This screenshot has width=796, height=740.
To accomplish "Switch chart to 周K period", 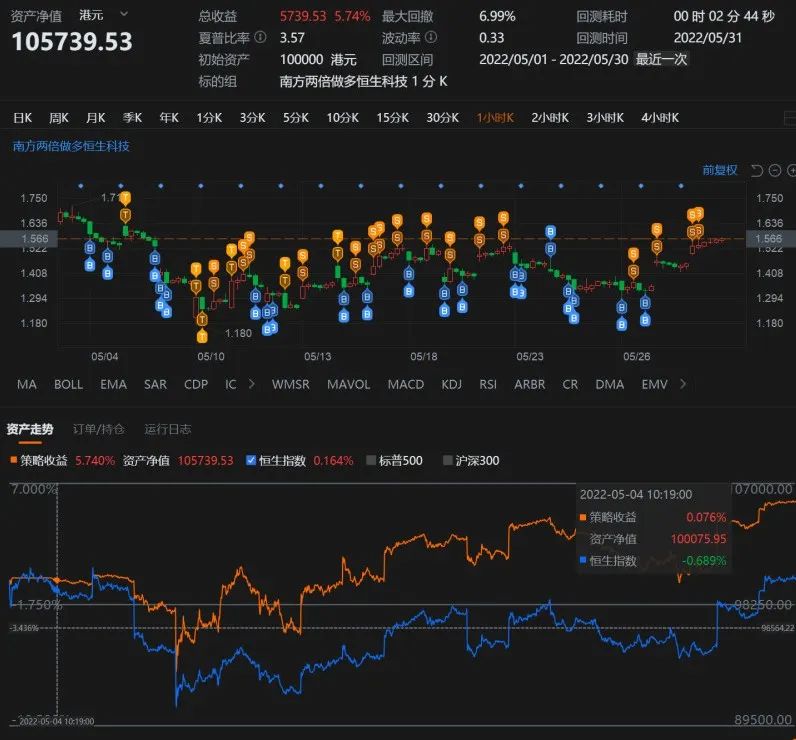I will click(x=59, y=118).
